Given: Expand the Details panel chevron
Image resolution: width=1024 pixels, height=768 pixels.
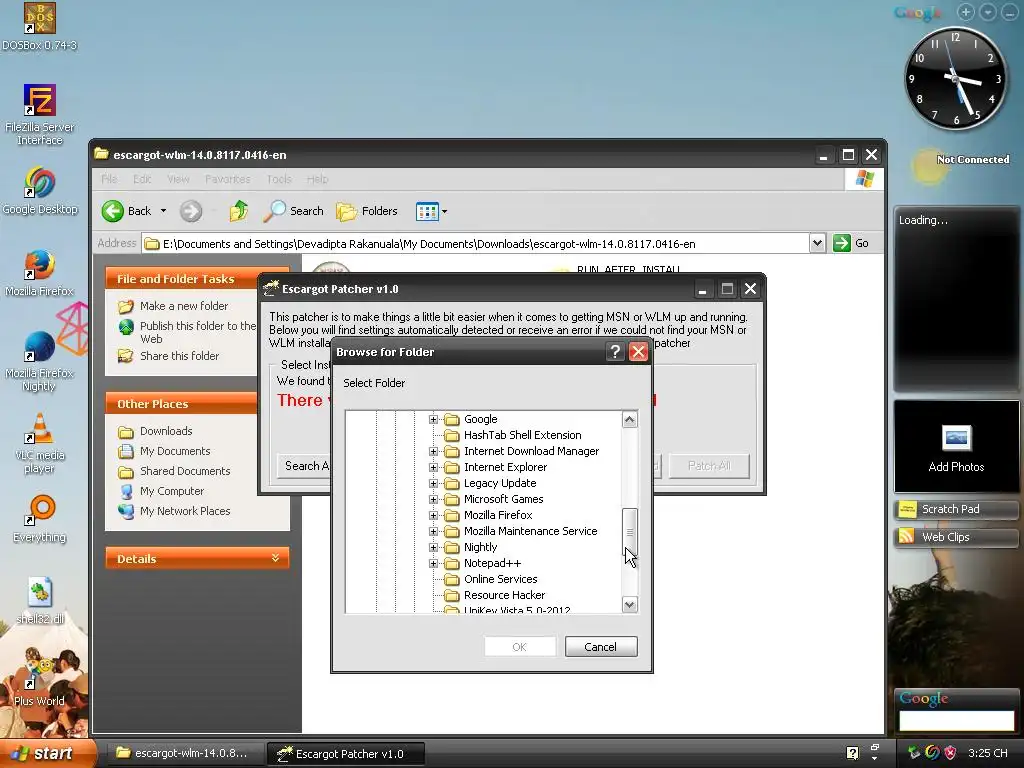Looking at the screenshot, I should [x=275, y=558].
